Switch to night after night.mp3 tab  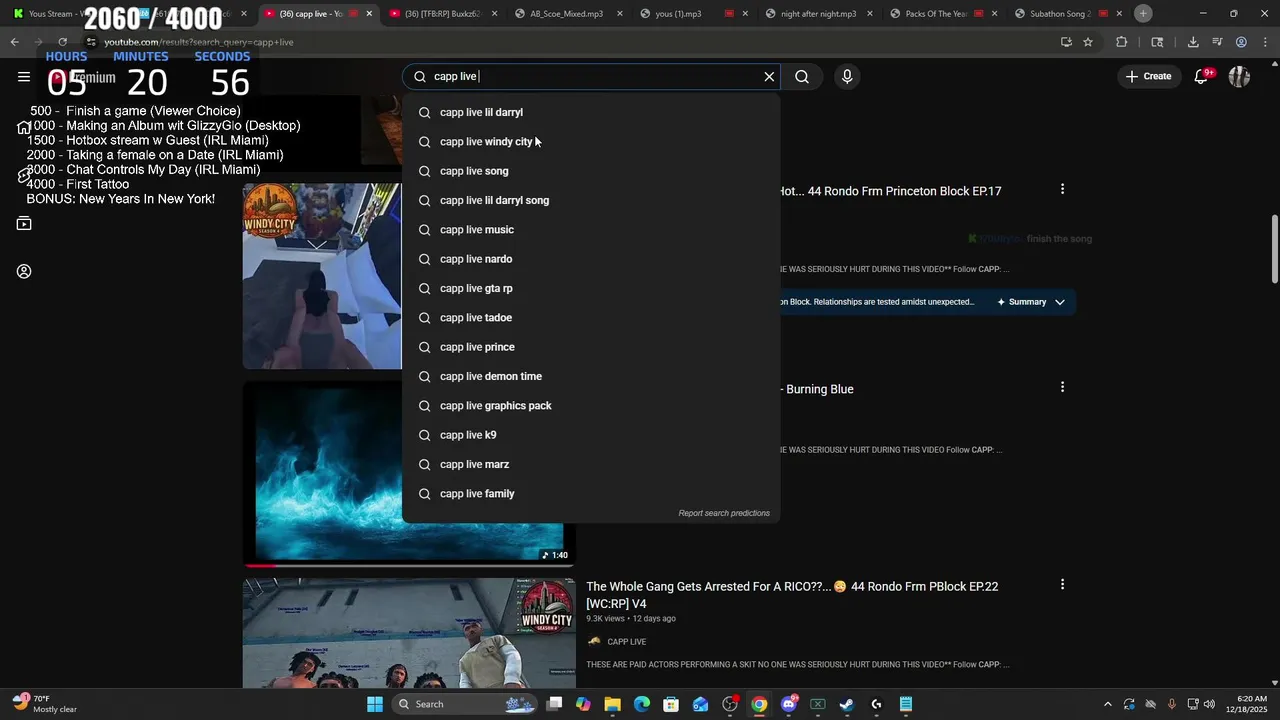coord(818,14)
